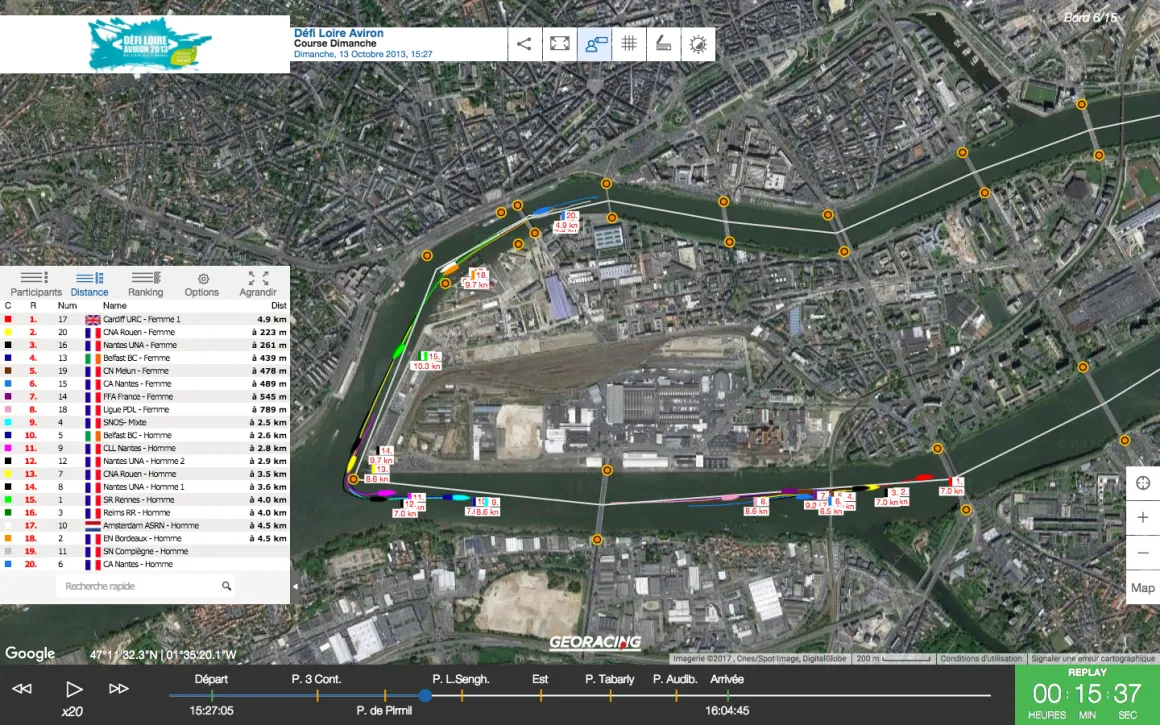Screen dimensions: 1160x725
Task: Select the ruler measurement tool
Action: click(664, 44)
